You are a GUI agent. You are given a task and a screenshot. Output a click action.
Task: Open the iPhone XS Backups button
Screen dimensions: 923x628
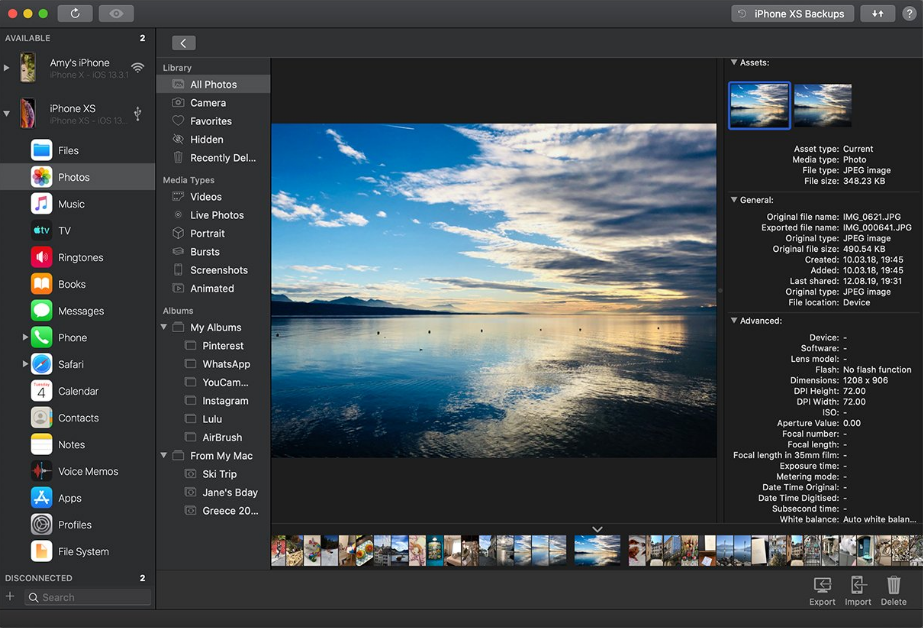click(x=792, y=14)
